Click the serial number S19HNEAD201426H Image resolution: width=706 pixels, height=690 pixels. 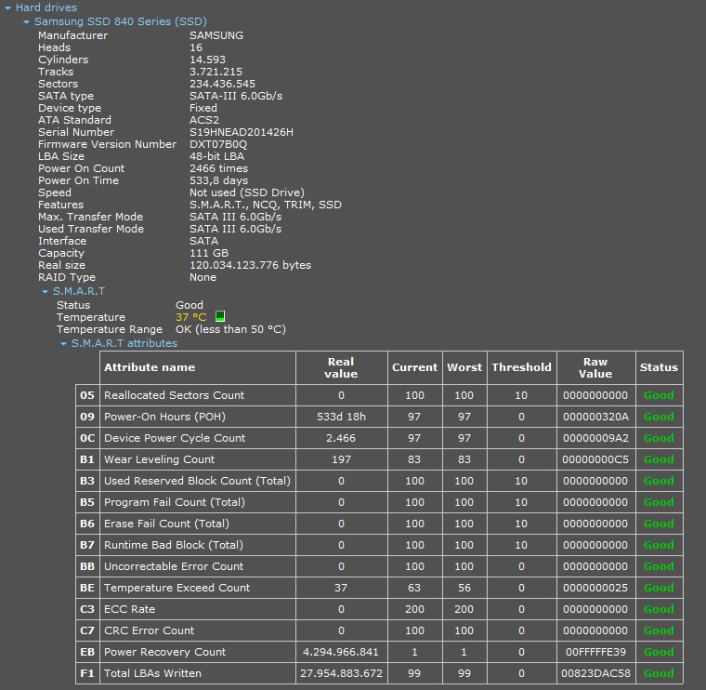tap(241, 133)
